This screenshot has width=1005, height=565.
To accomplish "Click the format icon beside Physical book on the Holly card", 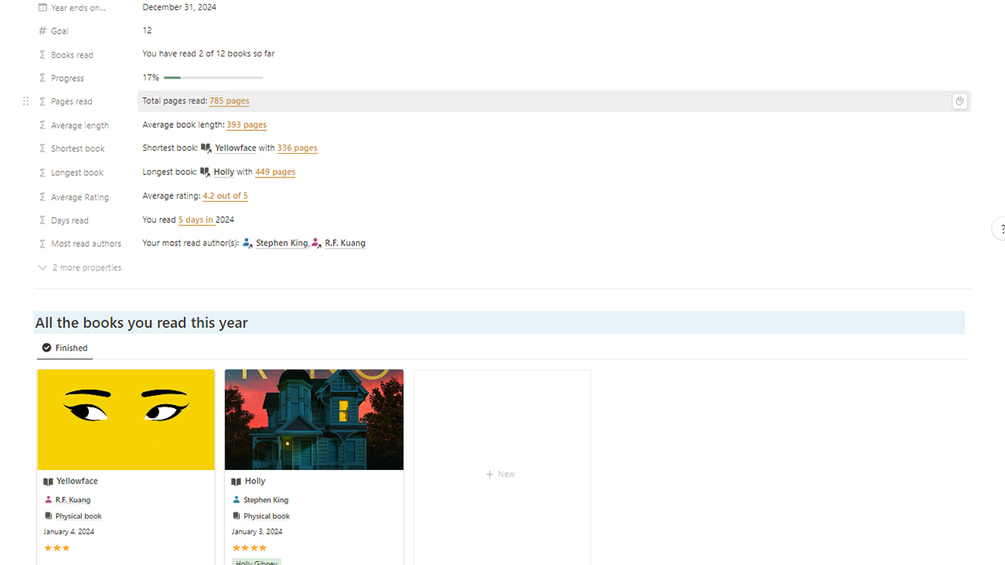I will pos(236,516).
